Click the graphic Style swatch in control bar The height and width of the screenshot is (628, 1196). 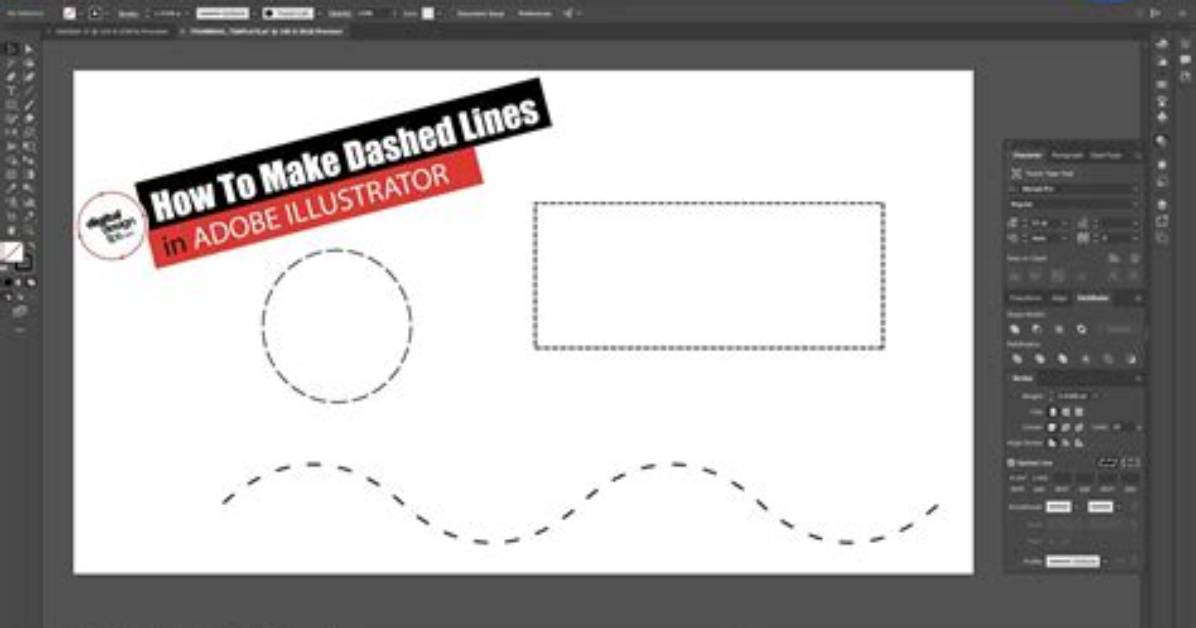428,13
